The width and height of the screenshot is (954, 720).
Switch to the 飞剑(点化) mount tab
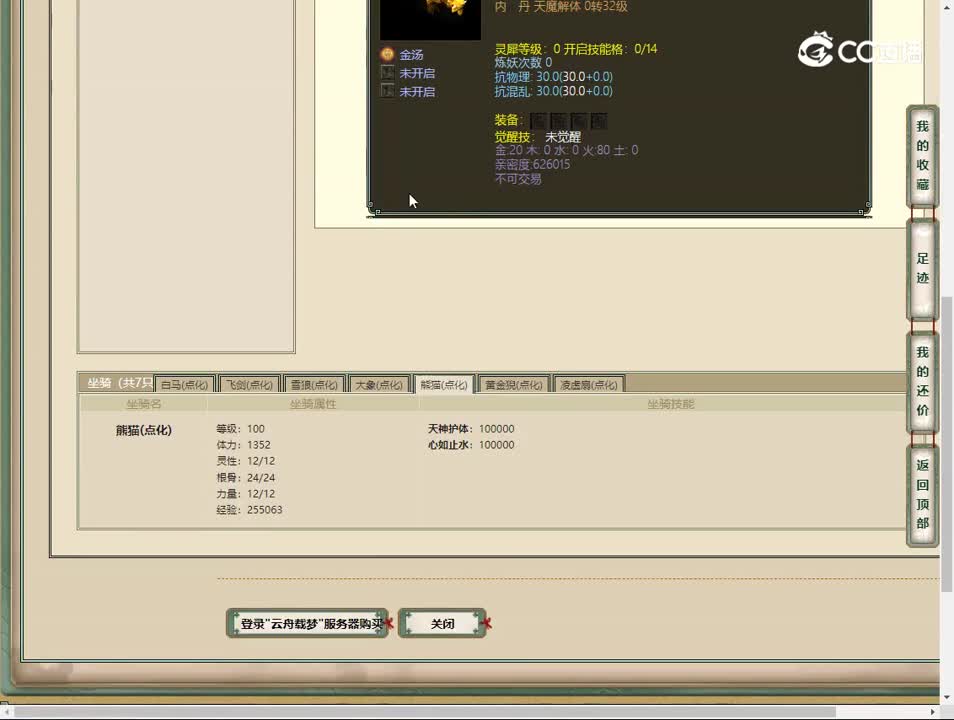coord(249,385)
